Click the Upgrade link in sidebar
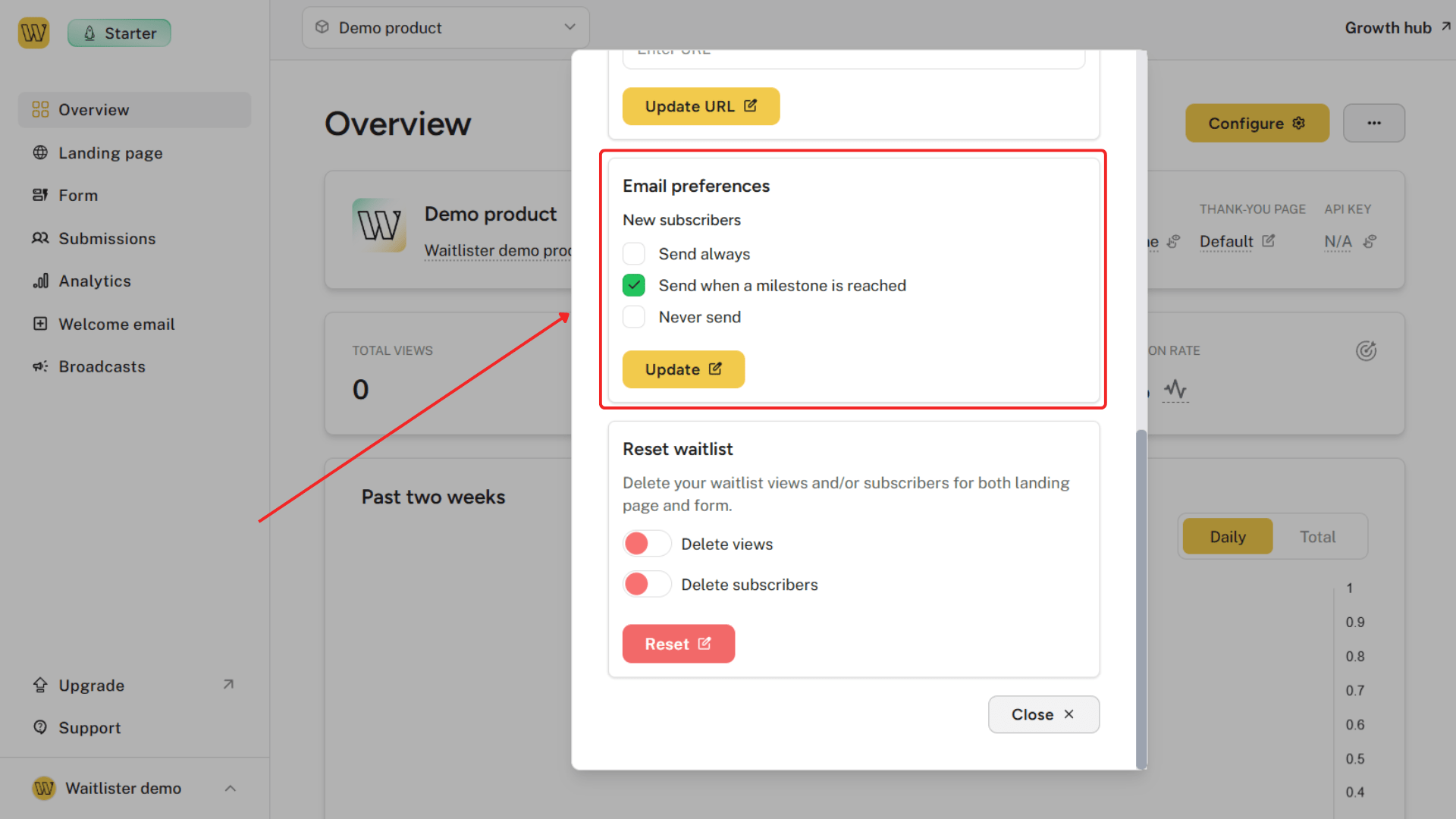The width and height of the screenshot is (1456, 819). point(134,686)
